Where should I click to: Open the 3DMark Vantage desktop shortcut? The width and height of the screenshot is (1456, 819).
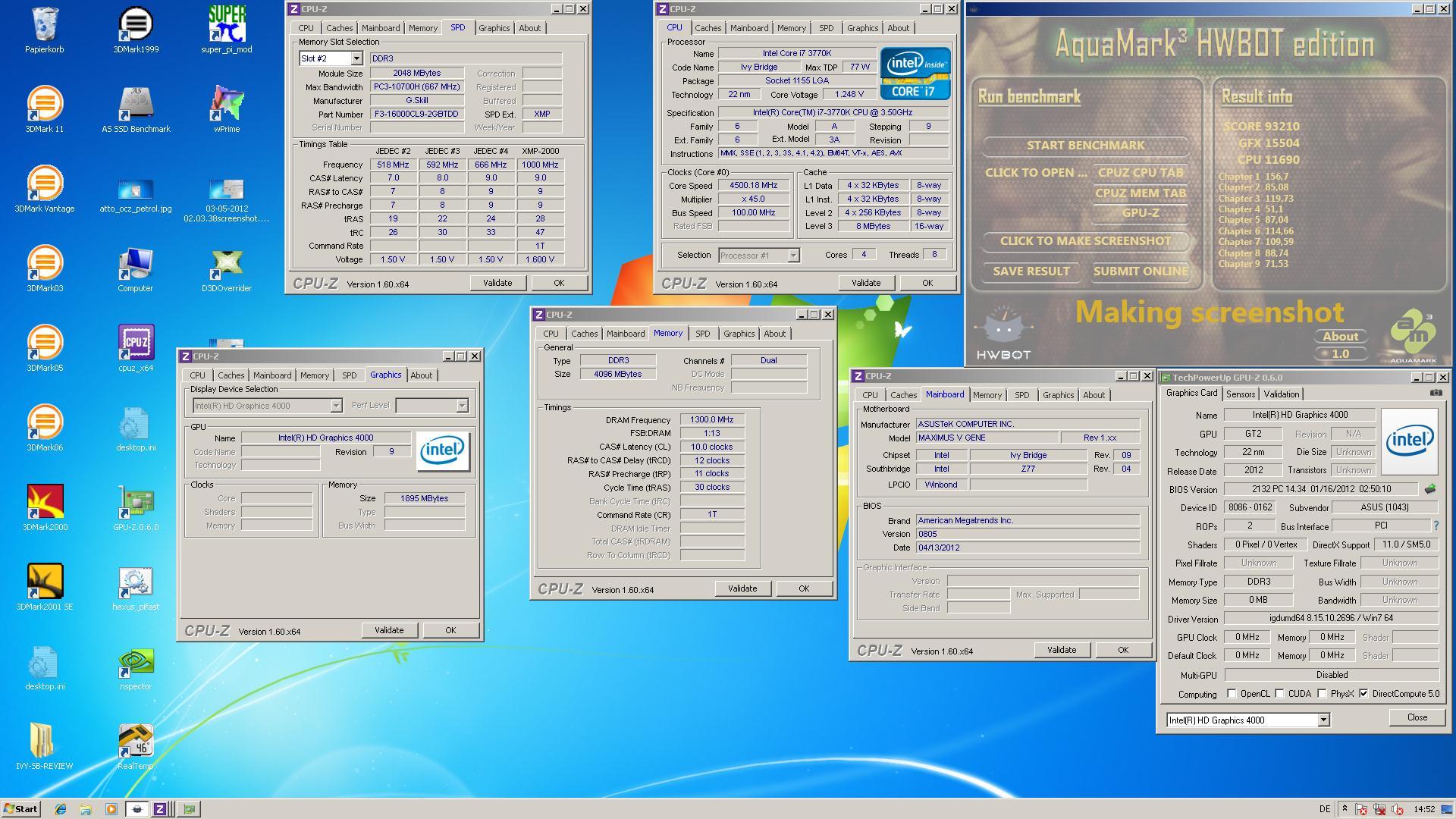45,188
